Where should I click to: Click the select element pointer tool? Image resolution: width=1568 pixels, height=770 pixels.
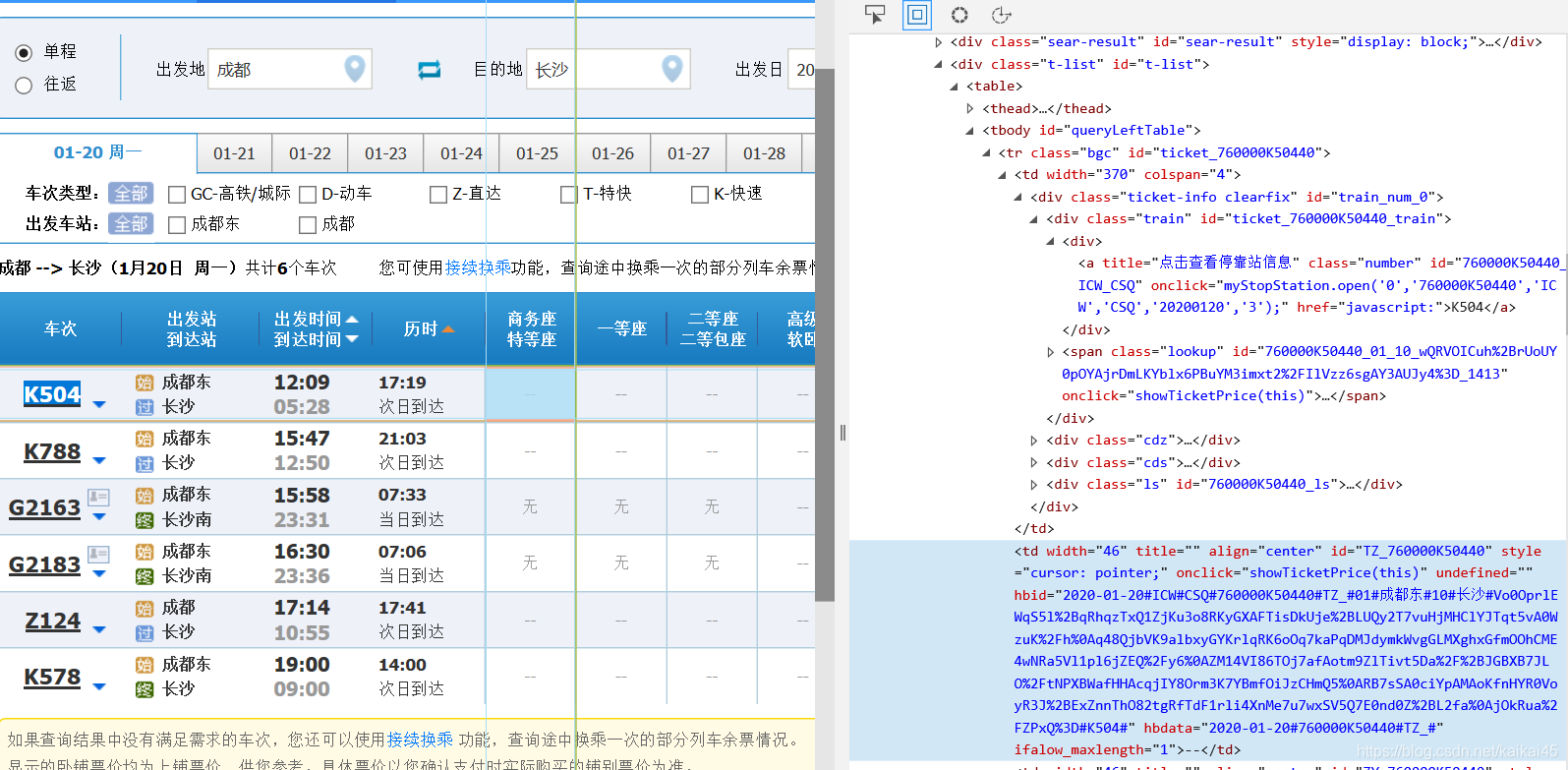tap(875, 14)
